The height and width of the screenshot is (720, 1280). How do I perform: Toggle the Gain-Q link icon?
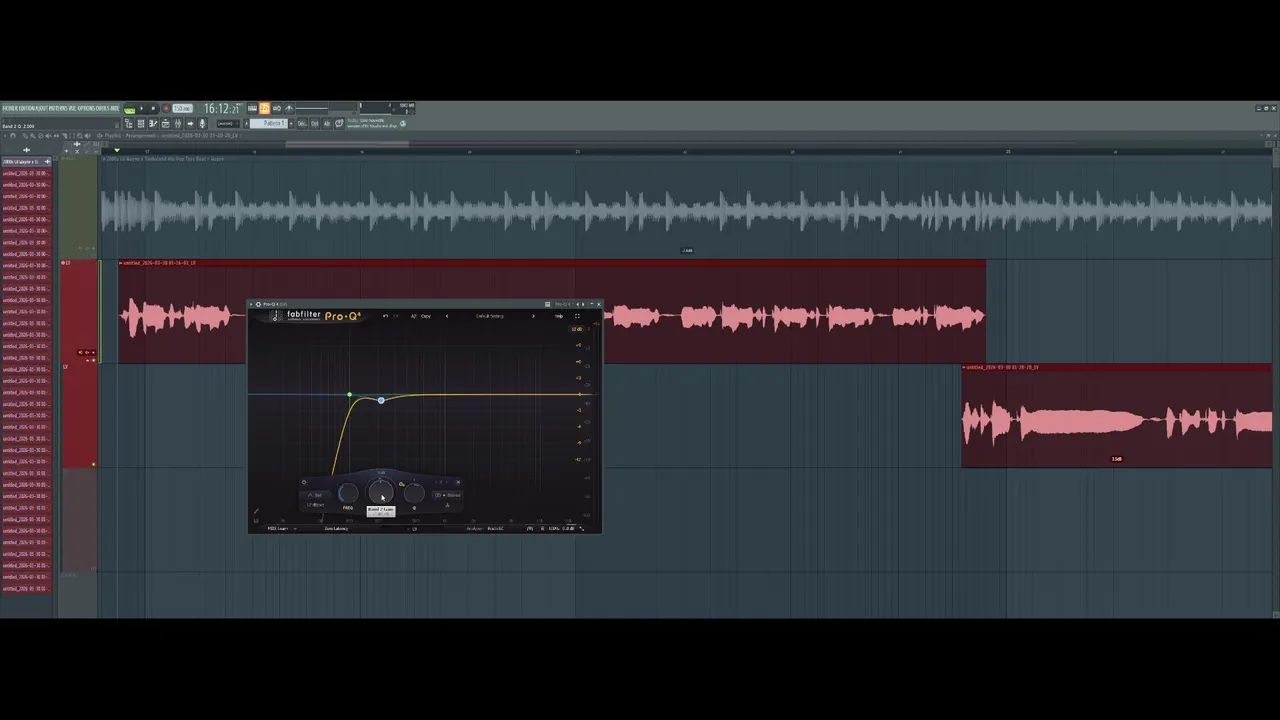pos(401,484)
